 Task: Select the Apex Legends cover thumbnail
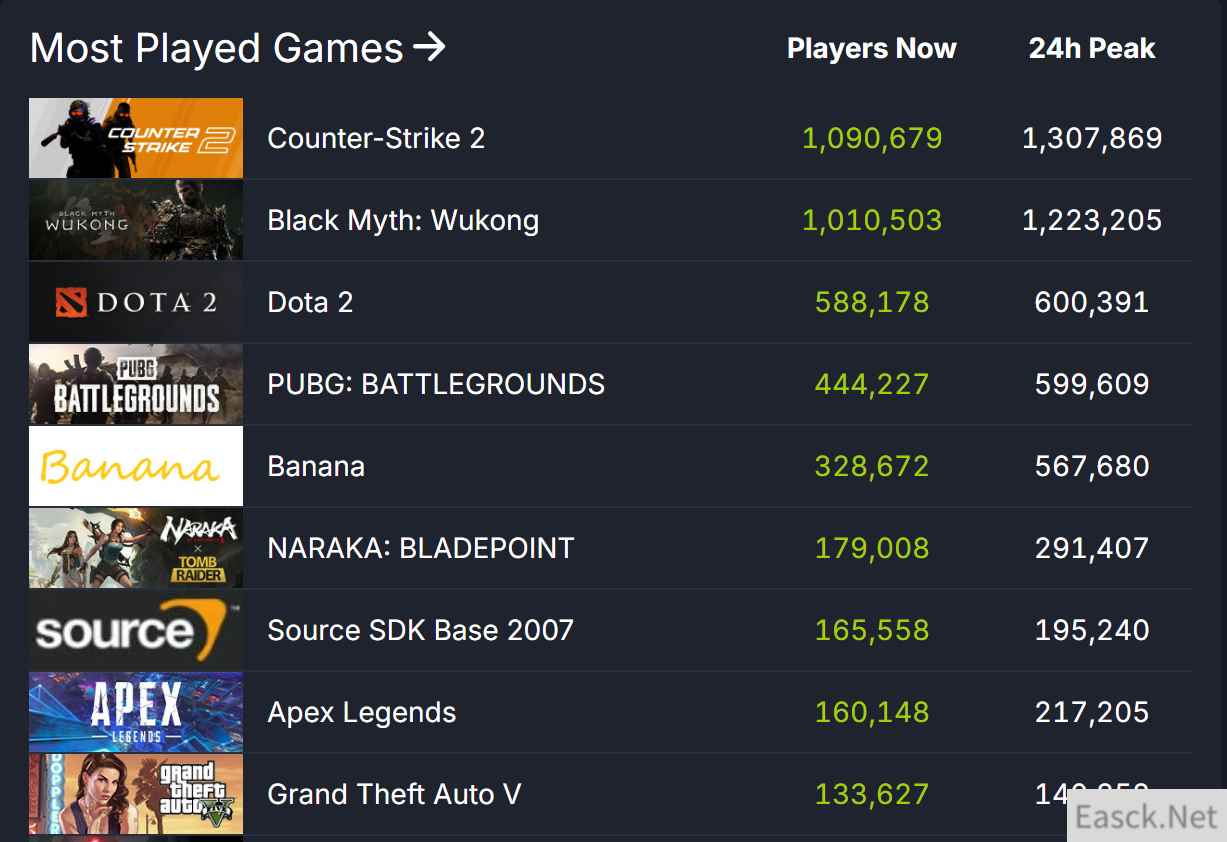click(x=136, y=712)
